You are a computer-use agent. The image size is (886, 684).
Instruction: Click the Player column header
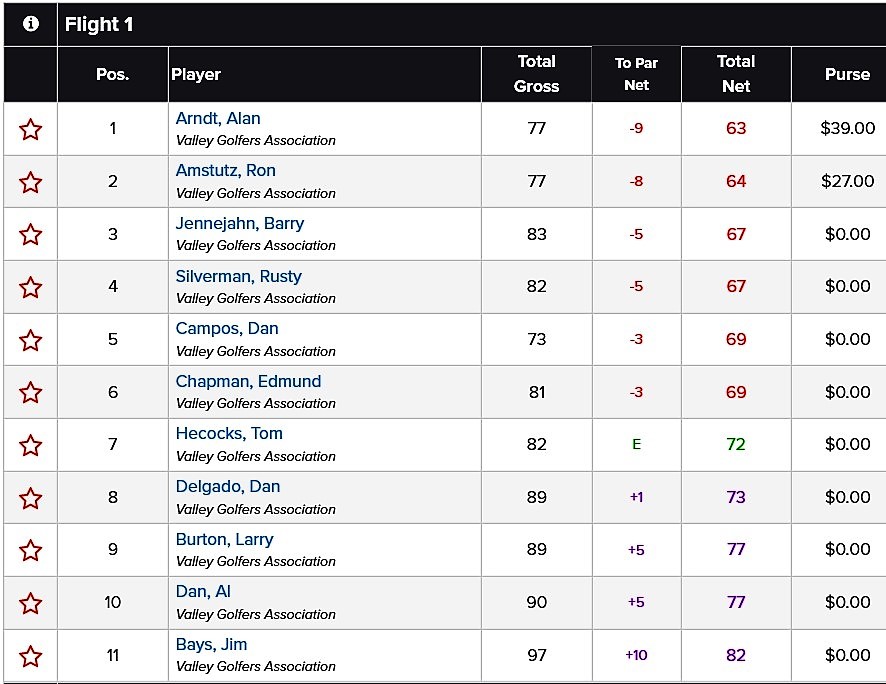(196, 74)
